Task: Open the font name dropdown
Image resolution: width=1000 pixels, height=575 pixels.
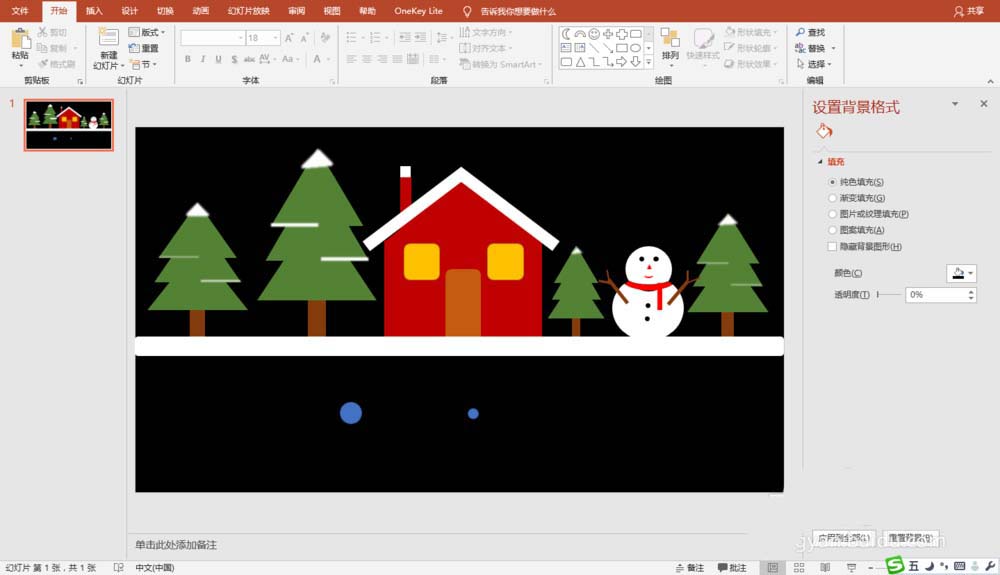Action: pyautogui.click(x=240, y=38)
